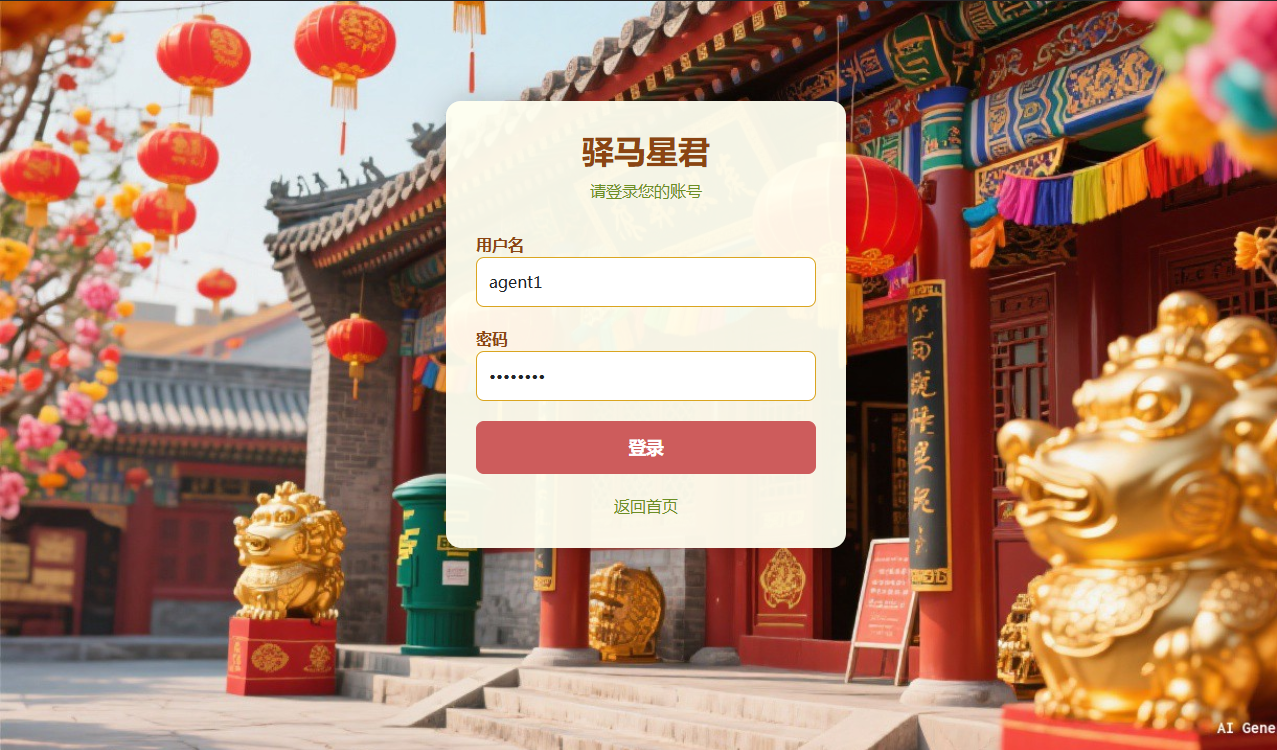Screen dimensions: 1277x750
Task: Click the red 登录 button
Action: click(x=646, y=448)
